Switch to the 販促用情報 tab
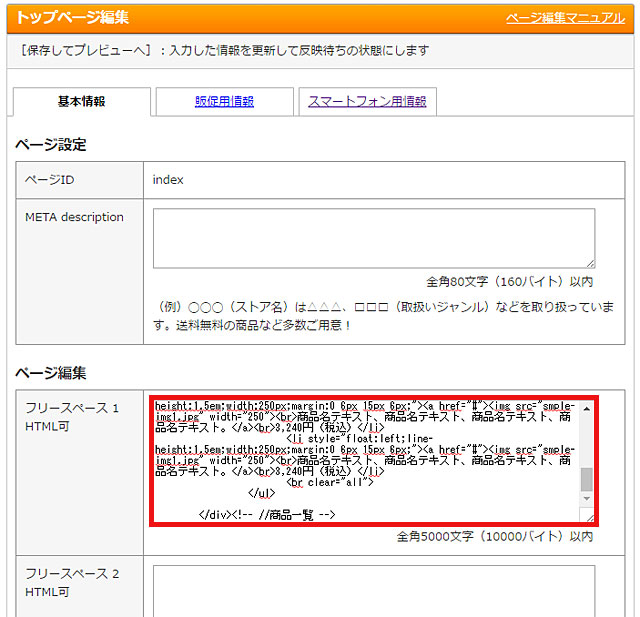The width and height of the screenshot is (640, 617). (224, 101)
